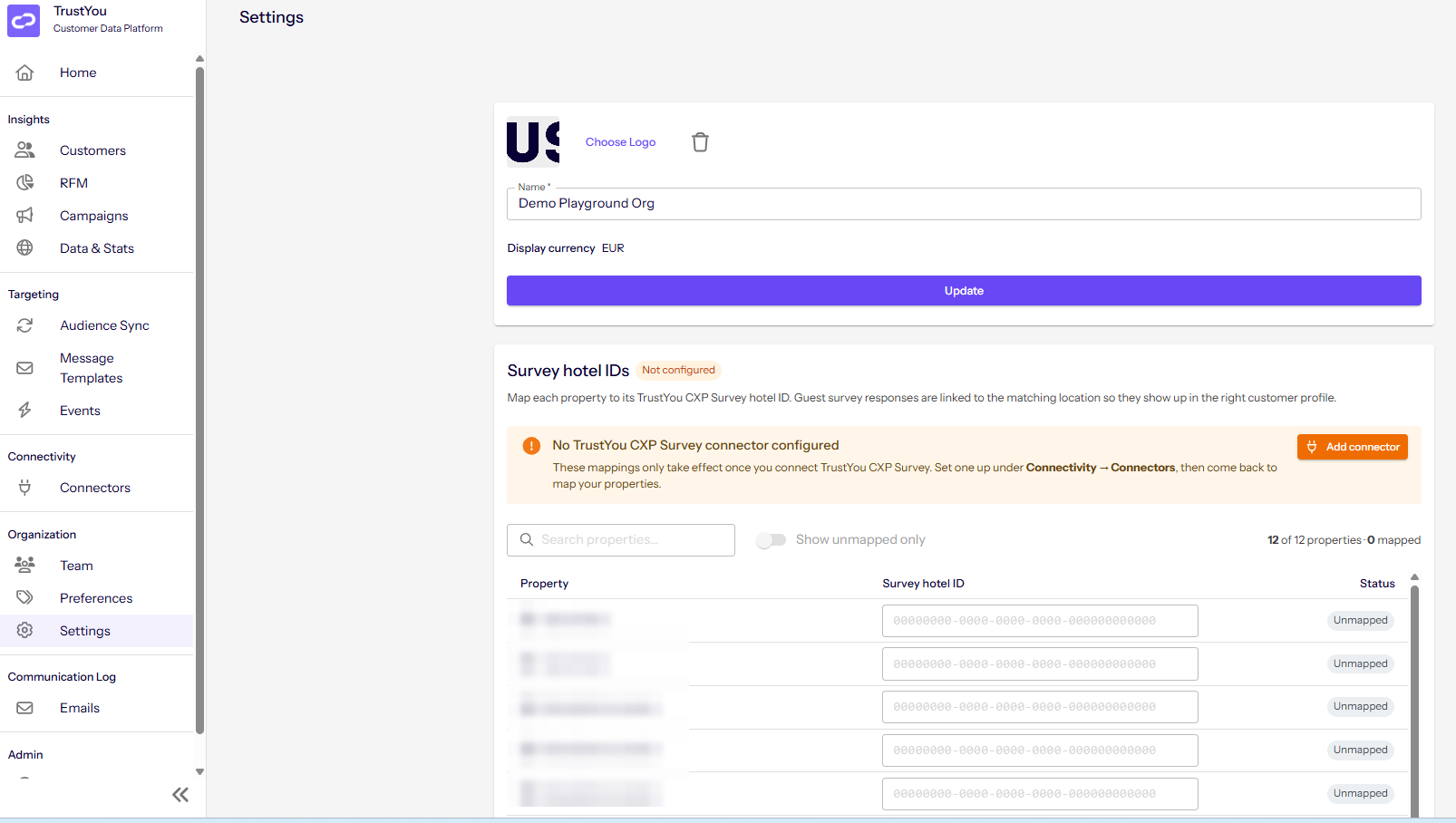Go to Data & Stats
Screen dimensions: 1456x823
click(x=97, y=248)
